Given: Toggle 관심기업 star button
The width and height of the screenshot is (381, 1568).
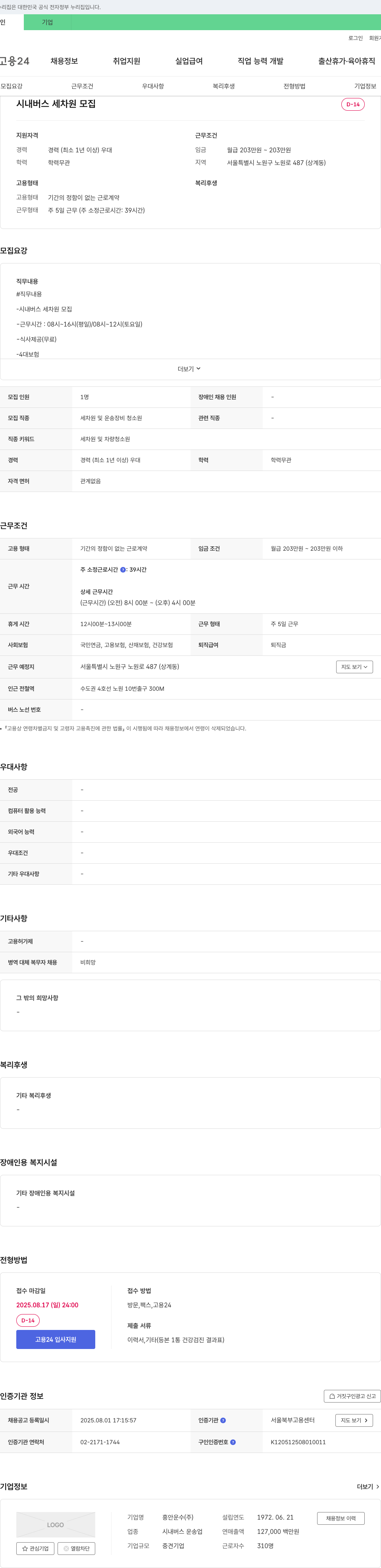Looking at the screenshot, I should click(35, 1548).
